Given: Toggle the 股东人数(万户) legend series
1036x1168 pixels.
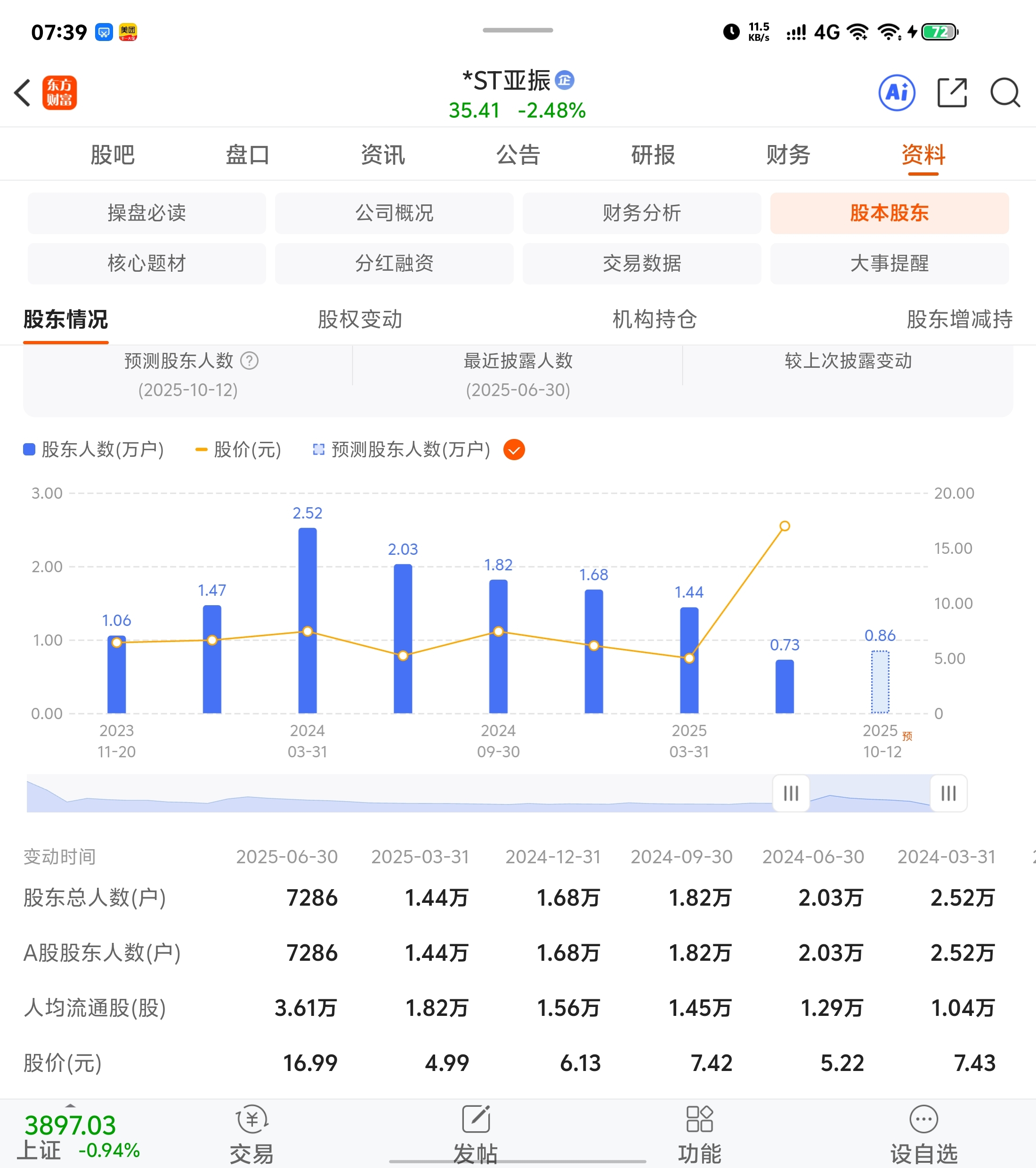Looking at the screenshot, I should point(94,450).
